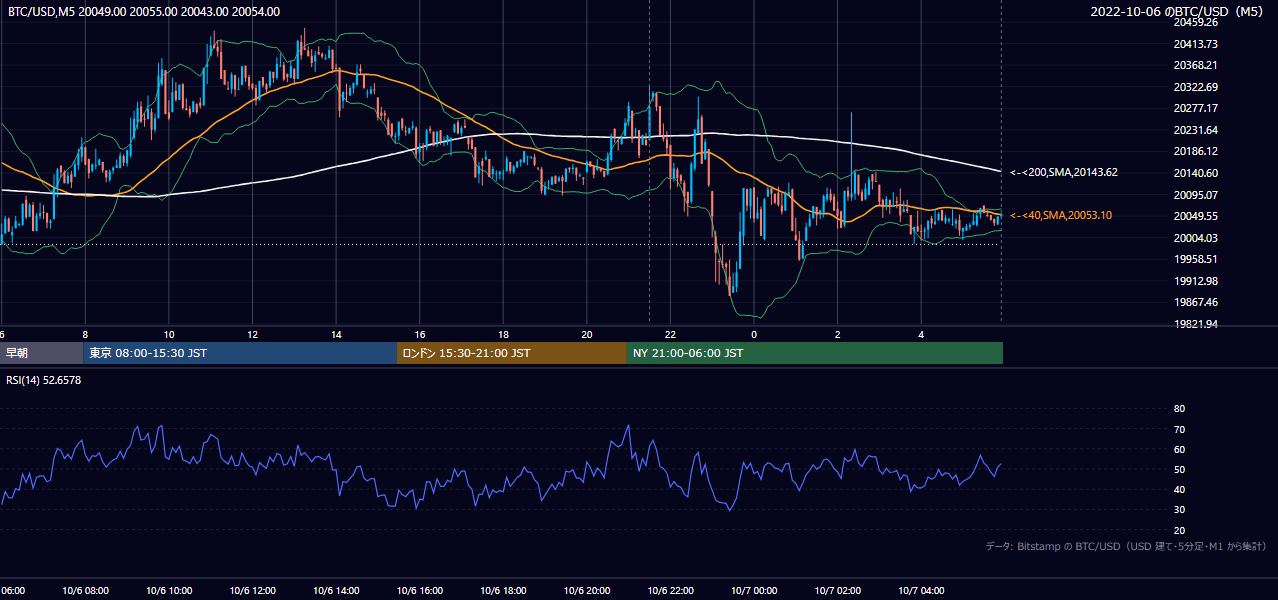Screen dimensions: 1278x600
Task: Click the 10/6 18:00 time label
Action: pyautogui.click(x=503, y=591)
